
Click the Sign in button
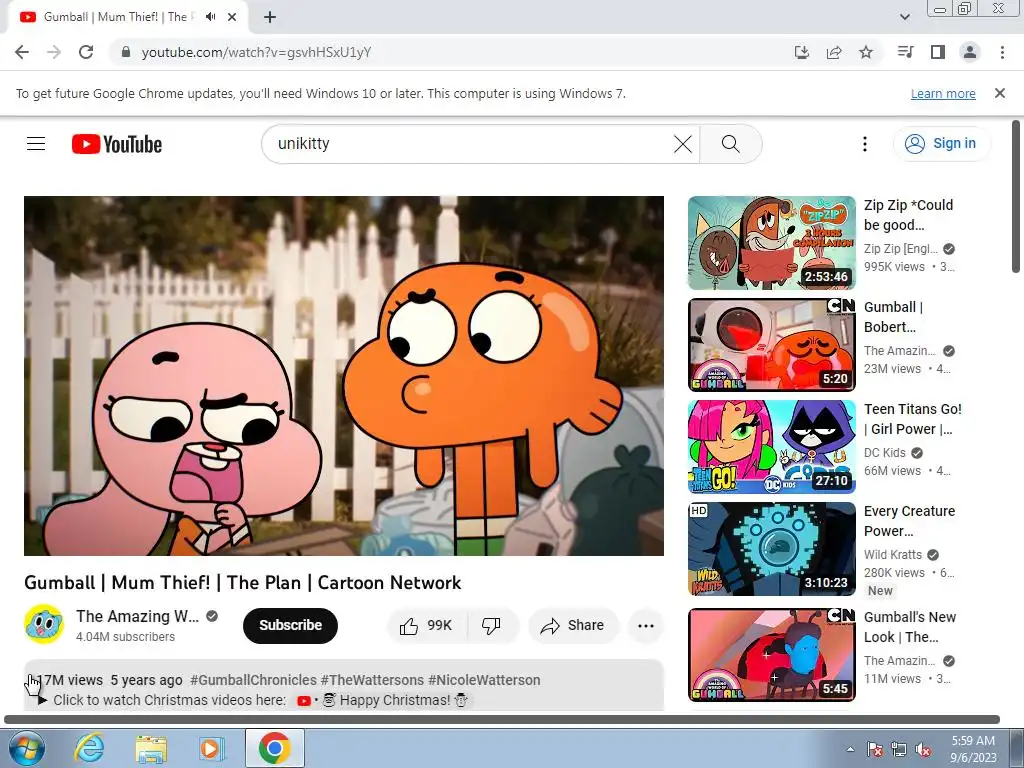click(941, 144)
